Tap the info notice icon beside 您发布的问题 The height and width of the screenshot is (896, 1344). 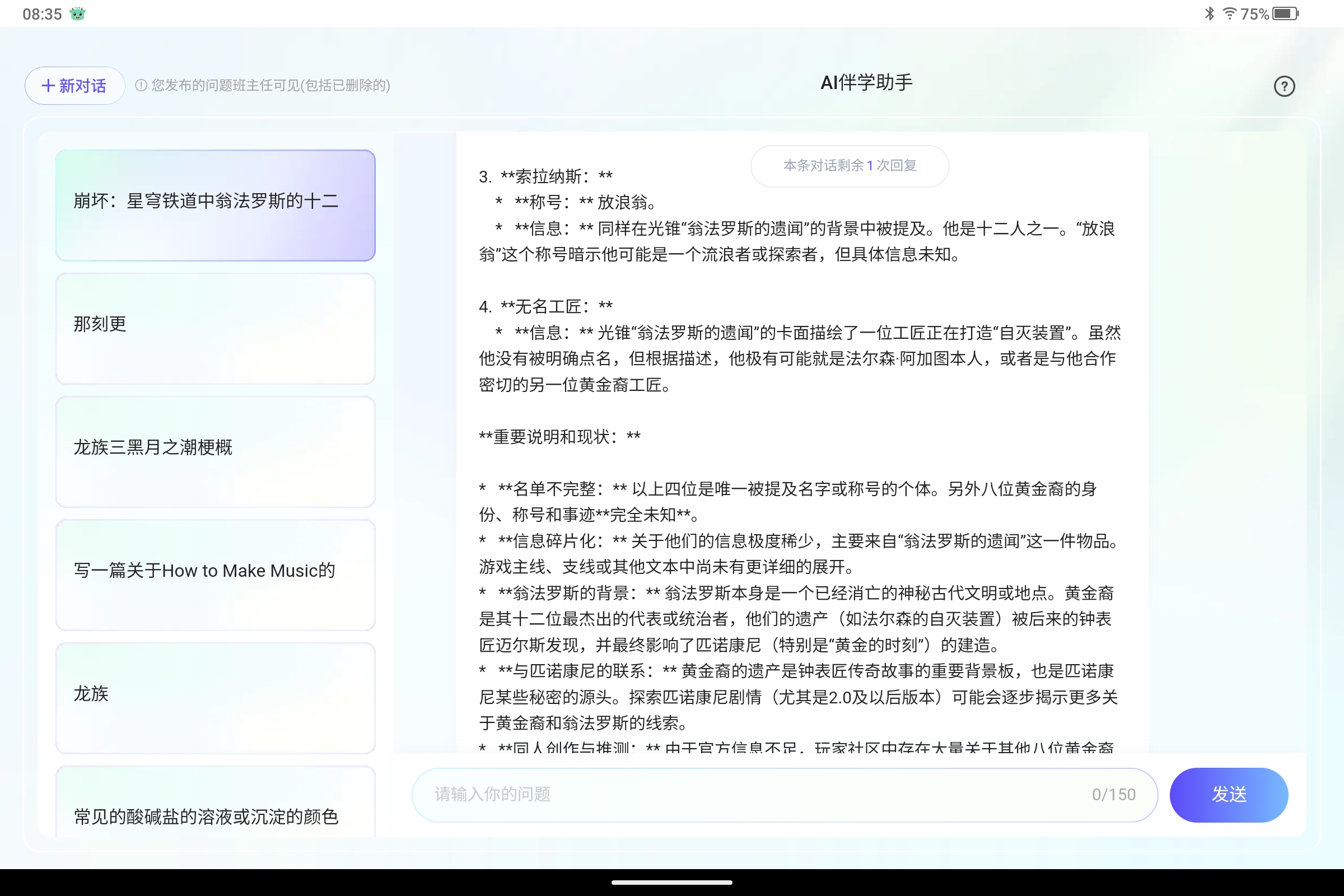pos(141,85)
